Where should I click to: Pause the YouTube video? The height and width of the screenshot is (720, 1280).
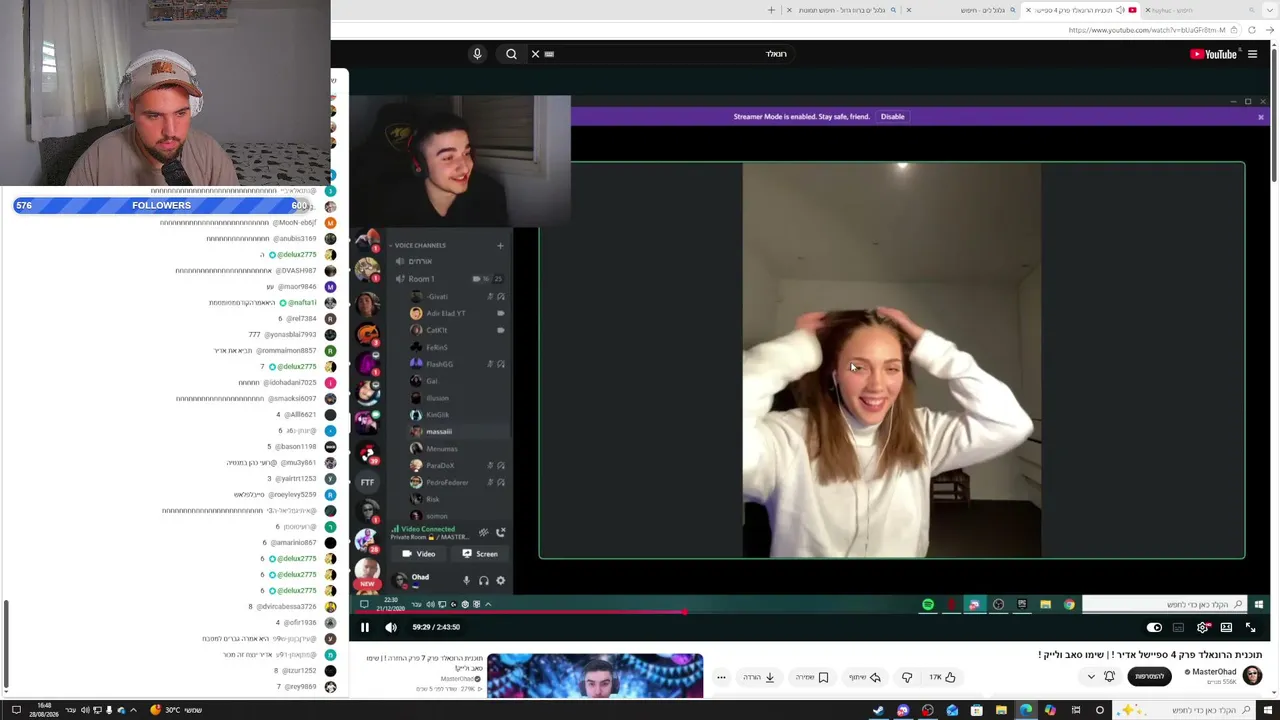point(365,627)
